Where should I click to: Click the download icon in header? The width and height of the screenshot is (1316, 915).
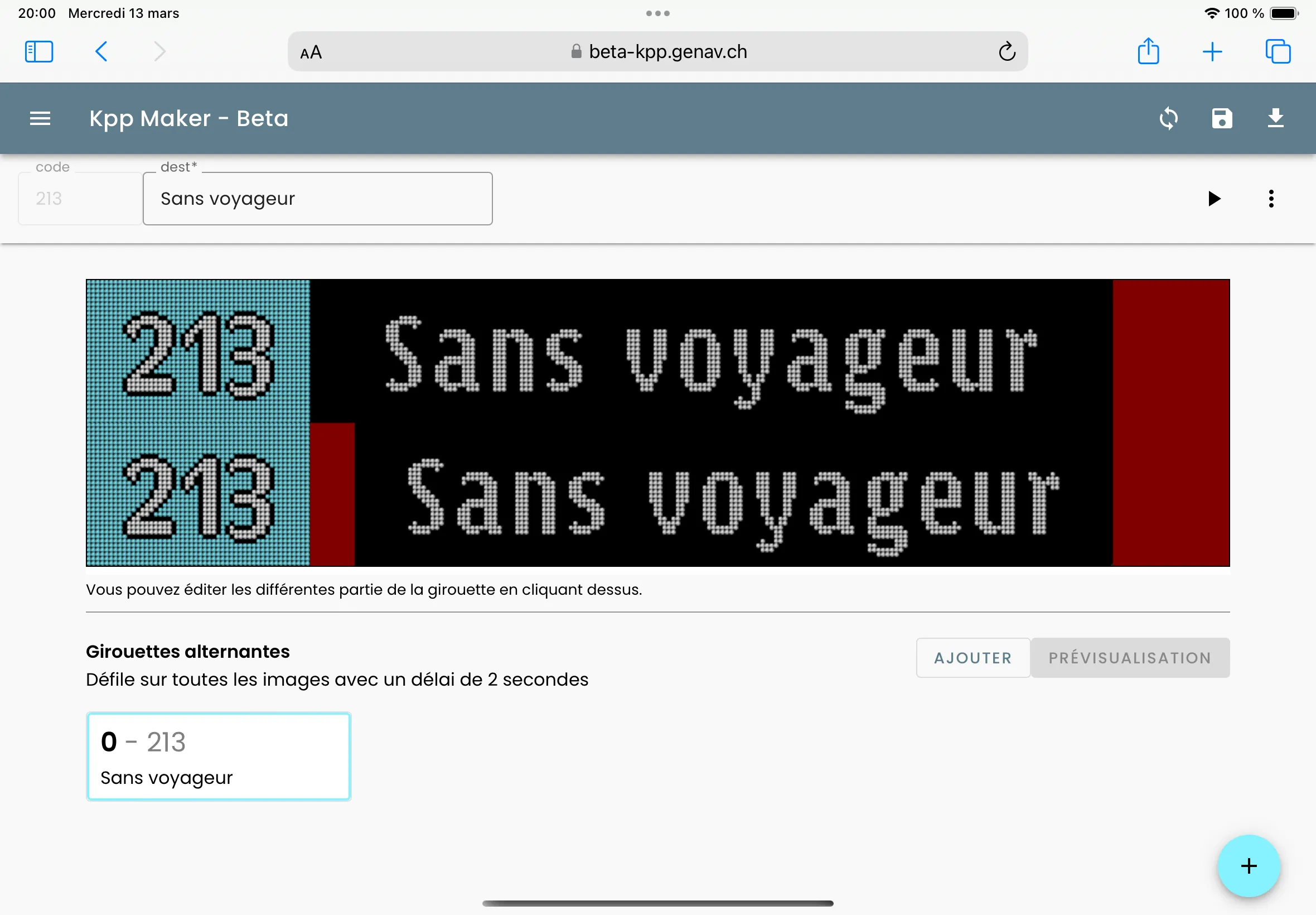(1275, 119)
